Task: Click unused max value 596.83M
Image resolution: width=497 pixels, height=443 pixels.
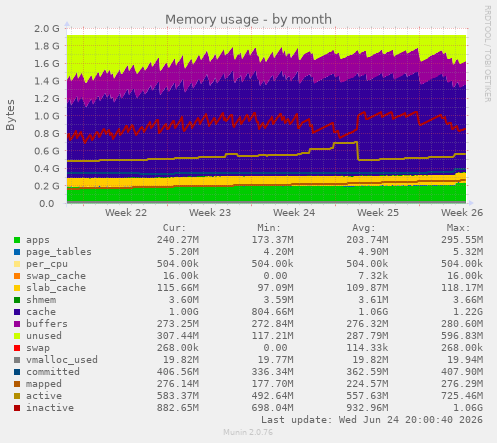Action: (462, 336)
